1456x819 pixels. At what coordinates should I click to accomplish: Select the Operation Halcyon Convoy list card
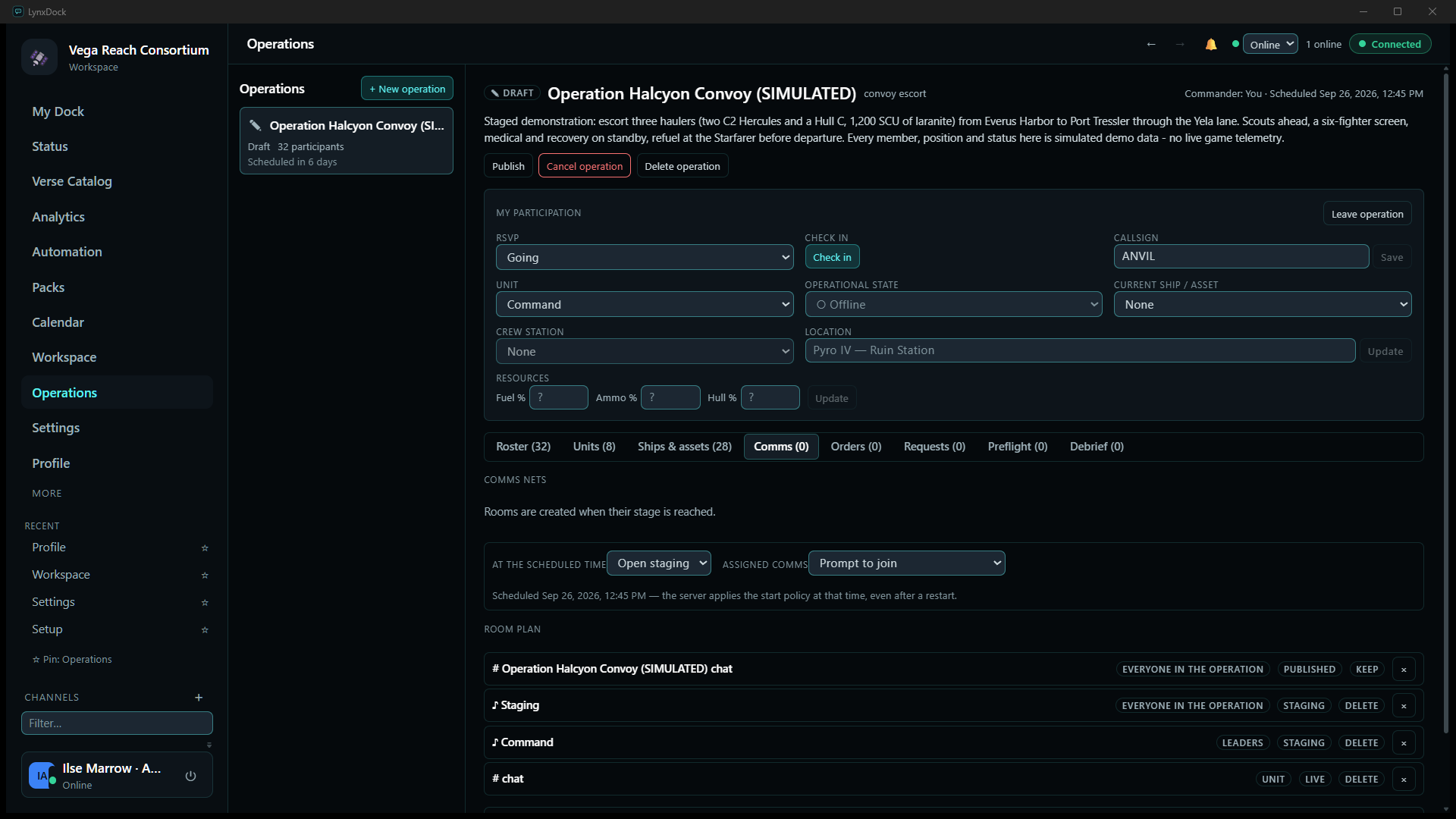click(347, 142)
